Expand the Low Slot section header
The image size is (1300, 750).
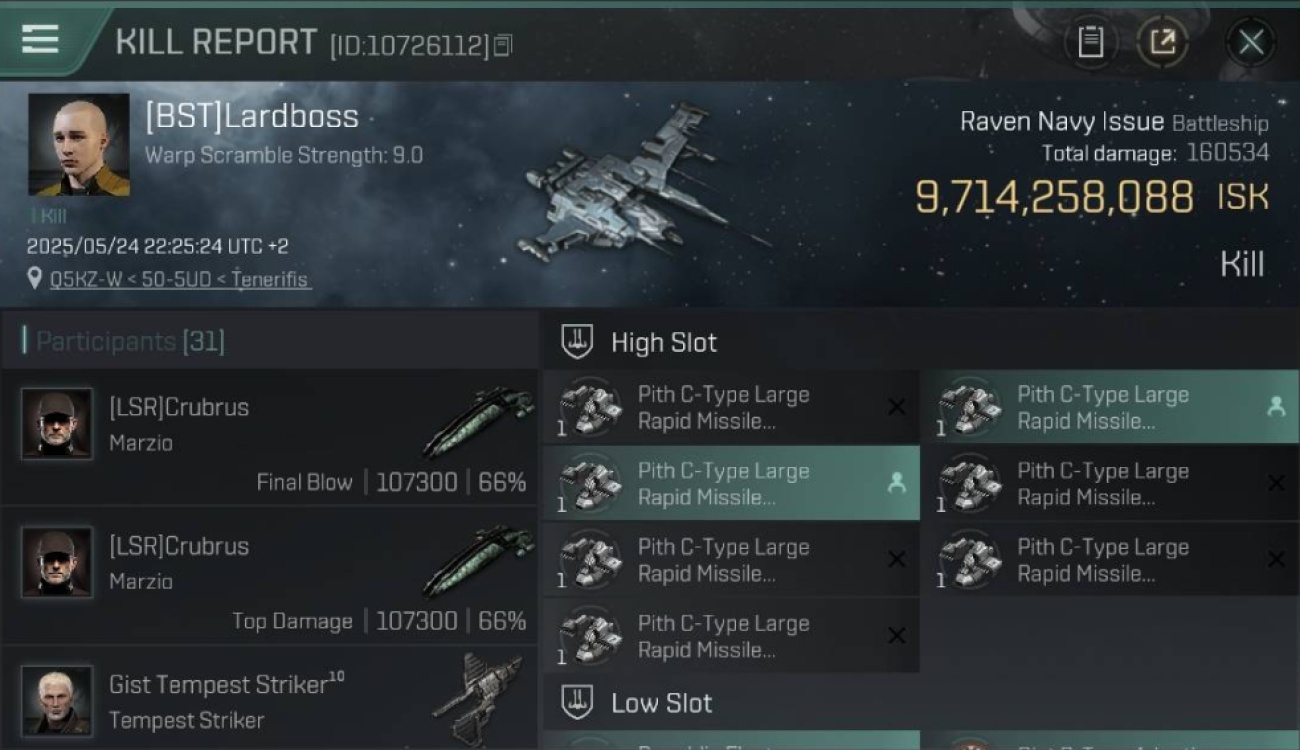coord(921,702)
